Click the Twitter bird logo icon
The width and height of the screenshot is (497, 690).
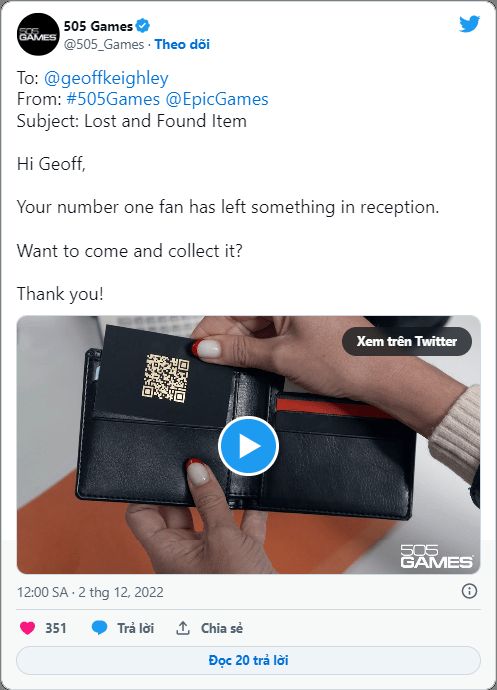(469, 24)
